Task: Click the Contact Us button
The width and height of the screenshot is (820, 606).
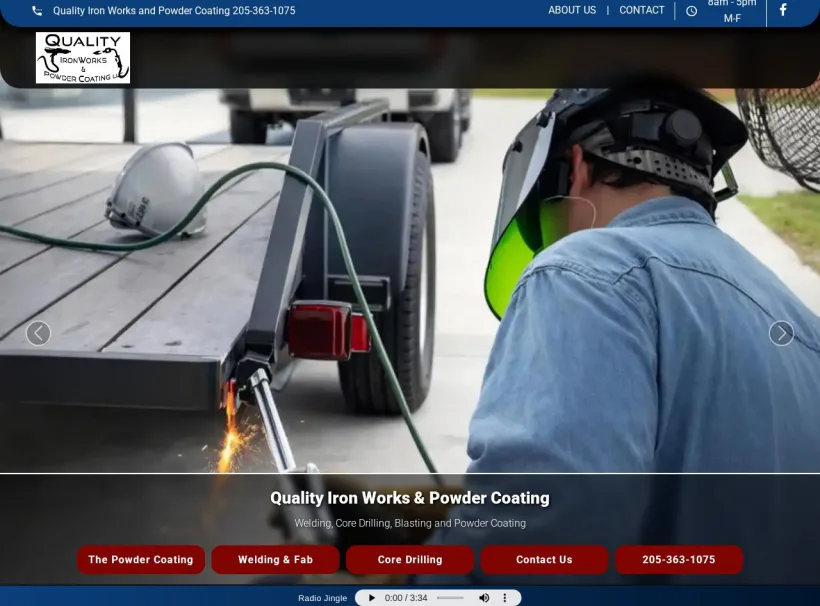Action: [x=544, y=560]
